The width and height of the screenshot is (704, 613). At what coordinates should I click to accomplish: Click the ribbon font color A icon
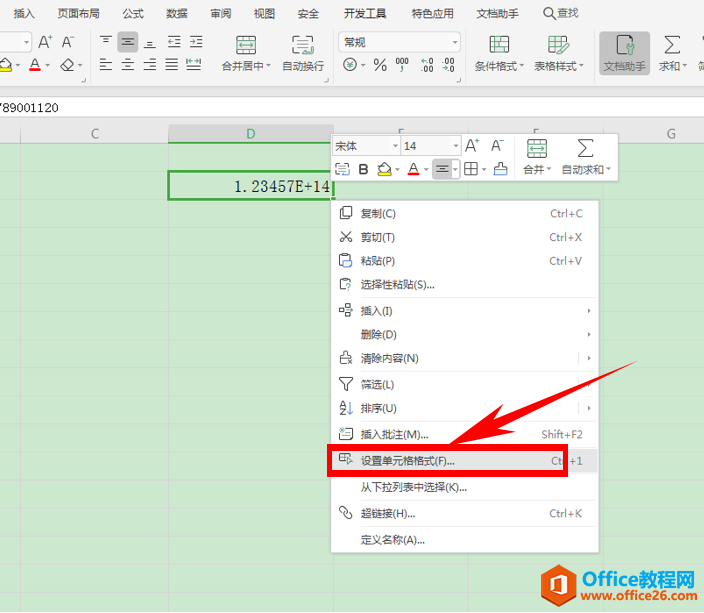[x=35, y=66]
